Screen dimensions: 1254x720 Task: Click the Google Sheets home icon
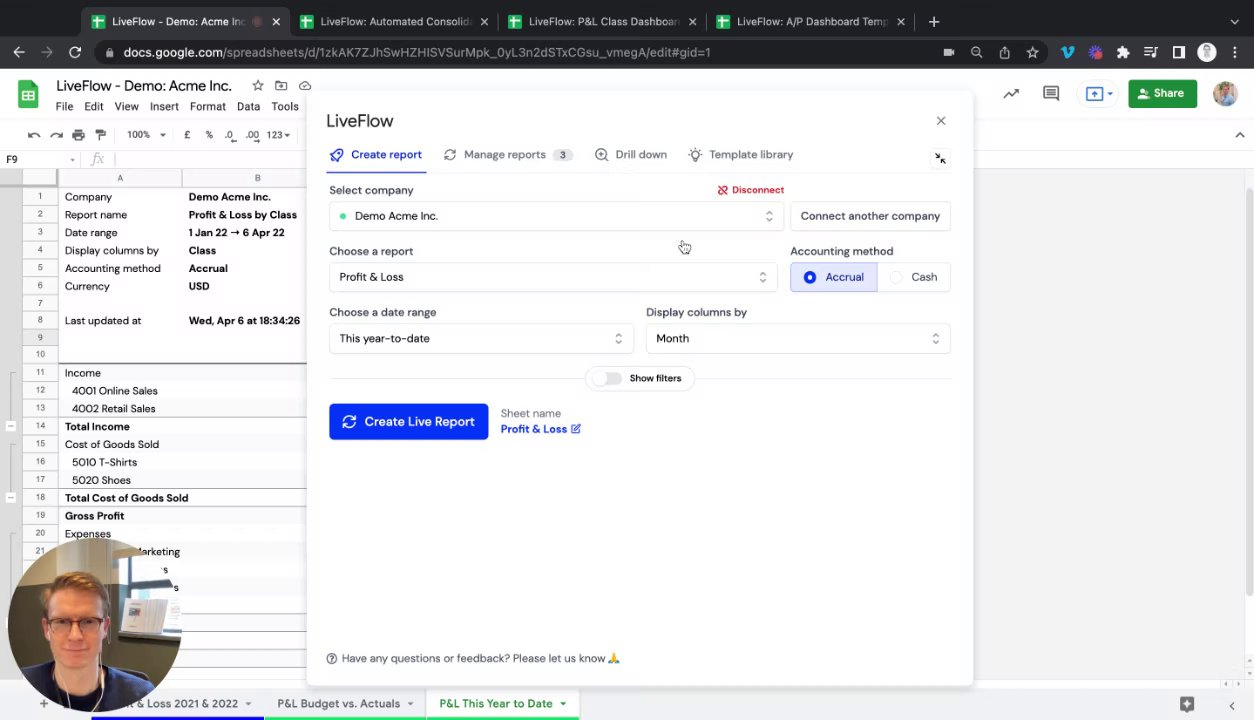(x=28, y=95)
